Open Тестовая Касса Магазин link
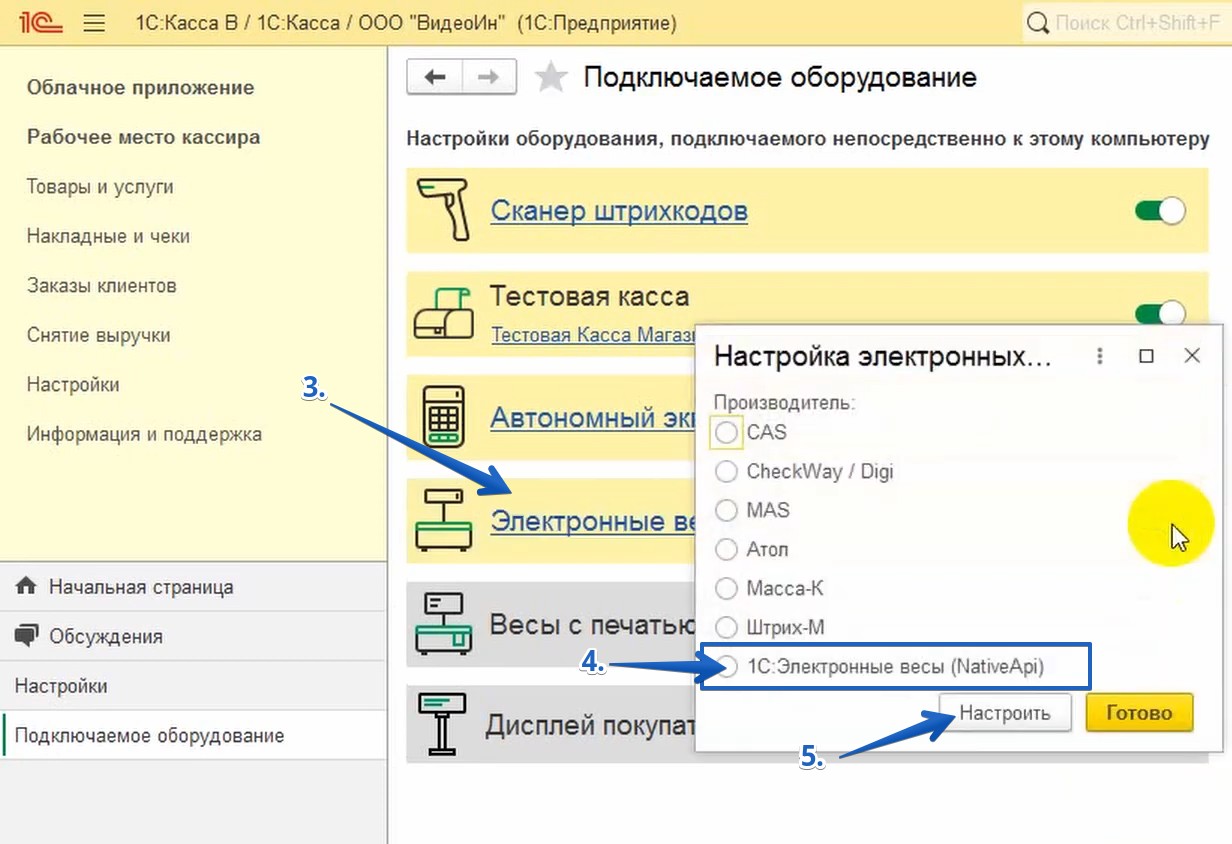 click(x=593, y=334)
